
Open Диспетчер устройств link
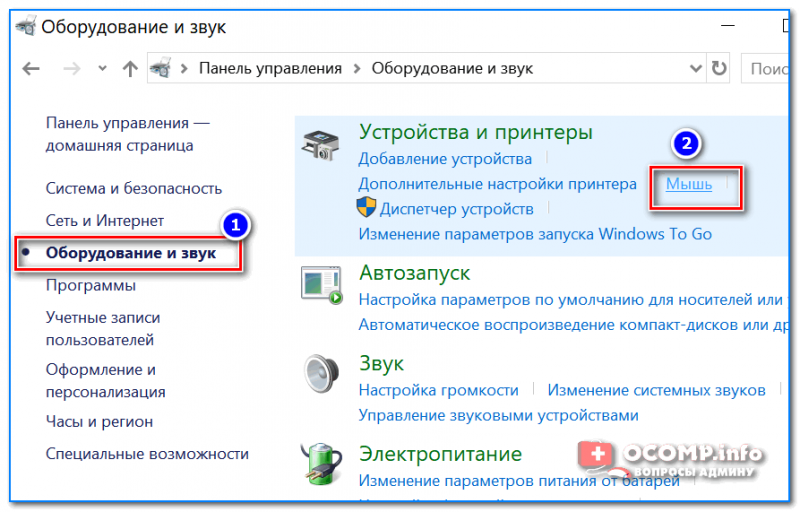[x=457, y=209]
